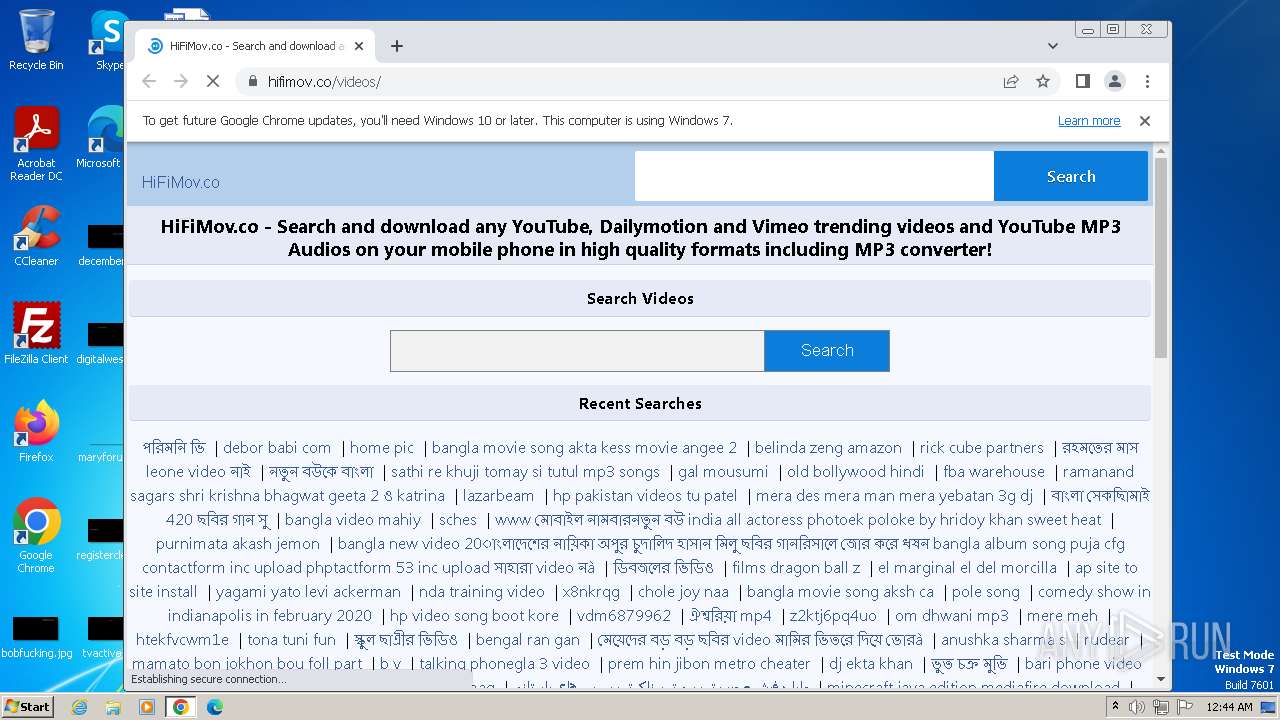1280x720 pixels.
Task: Click the Search button under Search Videos
Action: click(827, 351)
